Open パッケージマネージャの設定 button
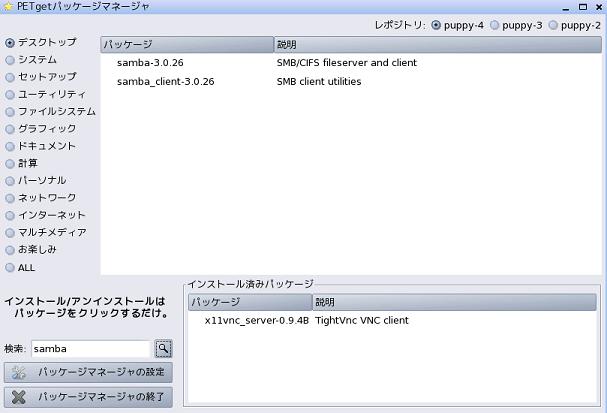Screen dimensions: 607x413 point(88,372)
